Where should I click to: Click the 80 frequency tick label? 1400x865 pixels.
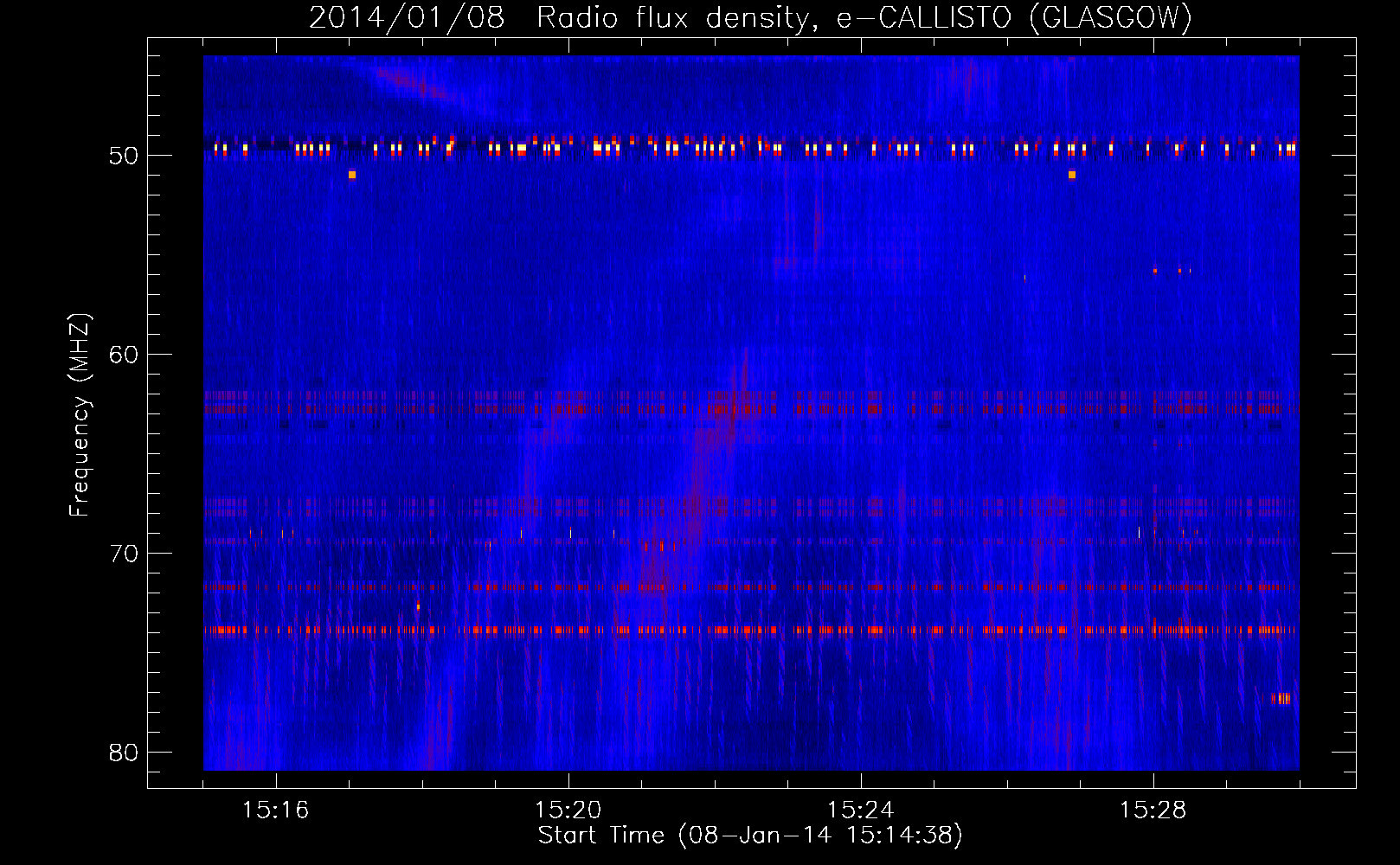[x=124, y=753]
